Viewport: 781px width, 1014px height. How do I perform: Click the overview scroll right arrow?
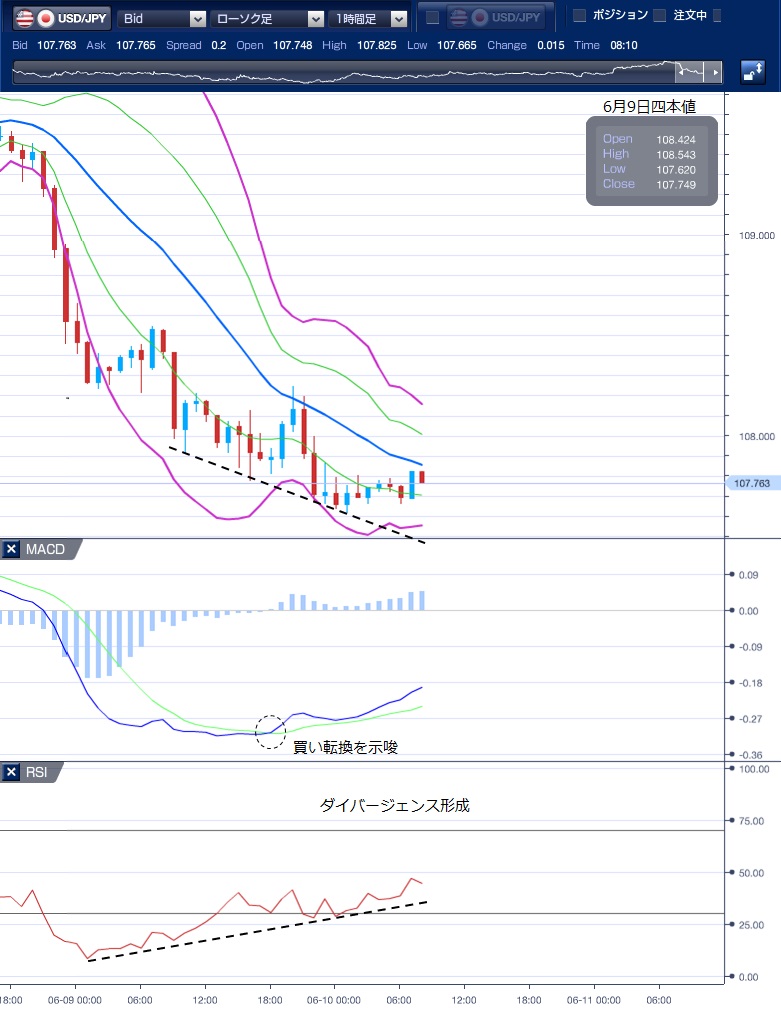tap(714, 72)
